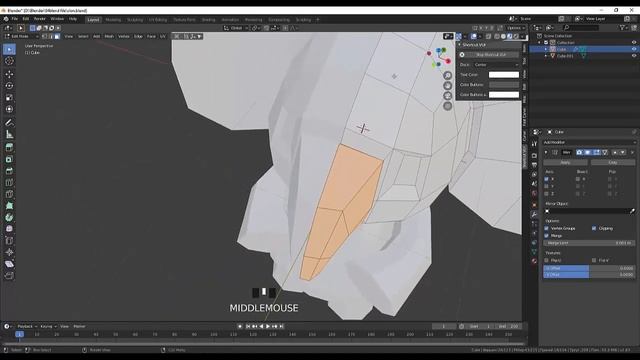This screenshot has width=640, height=360.
Task: Click the Text Color swatch
Action: (x=504, y=75)
